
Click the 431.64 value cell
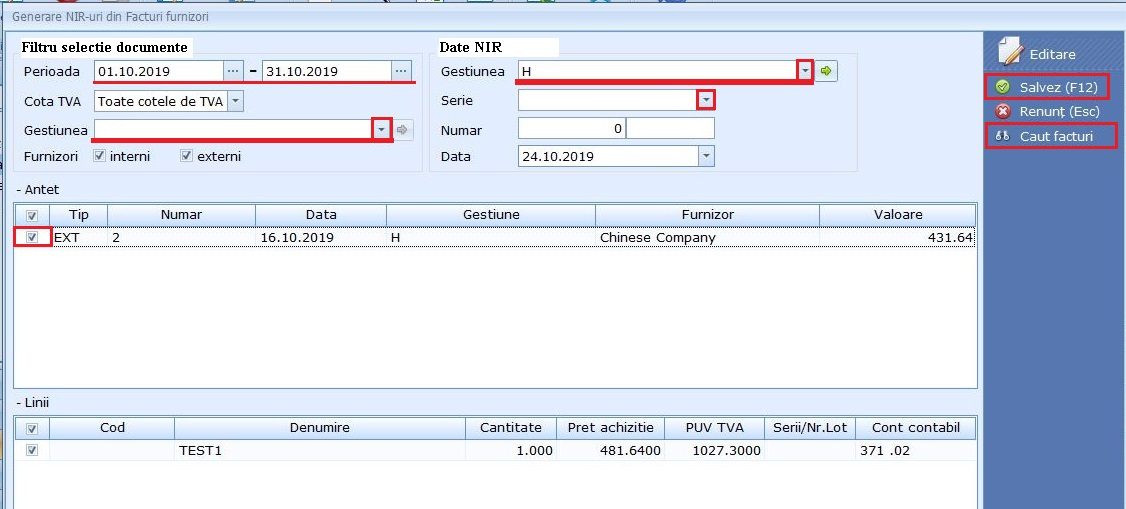pos(898,238)
